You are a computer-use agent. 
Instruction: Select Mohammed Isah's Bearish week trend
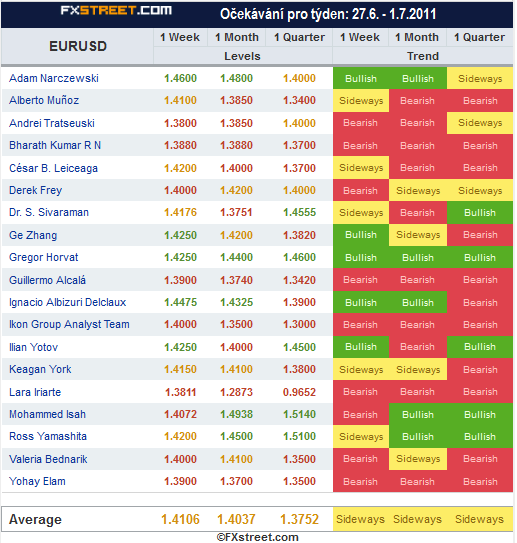click(361, 415)
